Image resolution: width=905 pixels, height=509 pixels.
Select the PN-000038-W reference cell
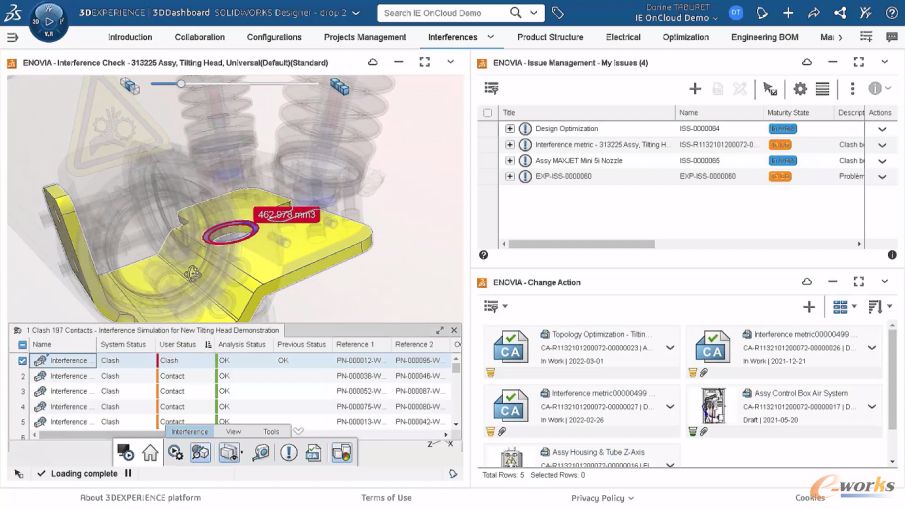pos(361,376)
